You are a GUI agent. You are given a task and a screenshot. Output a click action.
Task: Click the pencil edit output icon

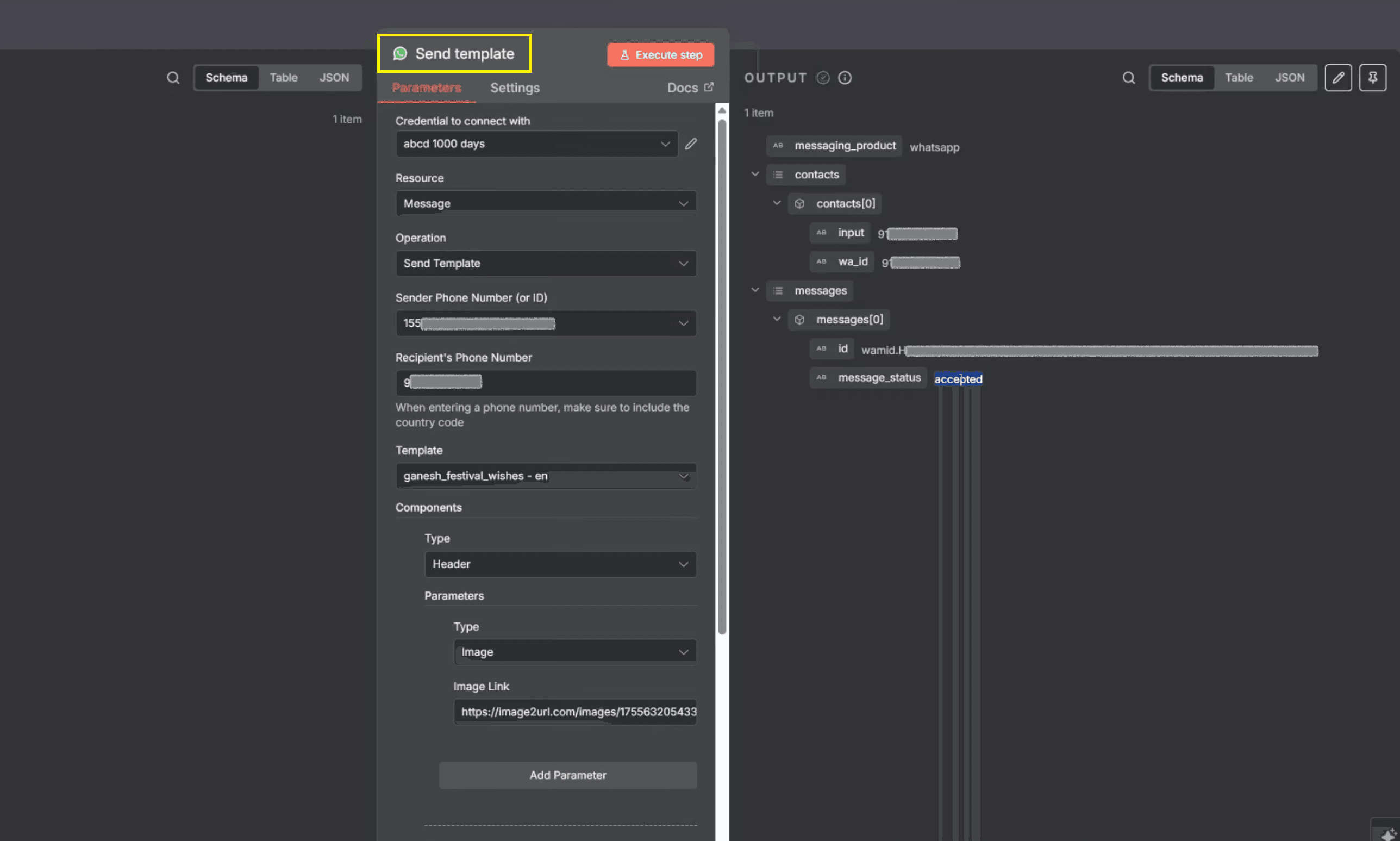coord(1338,78)
